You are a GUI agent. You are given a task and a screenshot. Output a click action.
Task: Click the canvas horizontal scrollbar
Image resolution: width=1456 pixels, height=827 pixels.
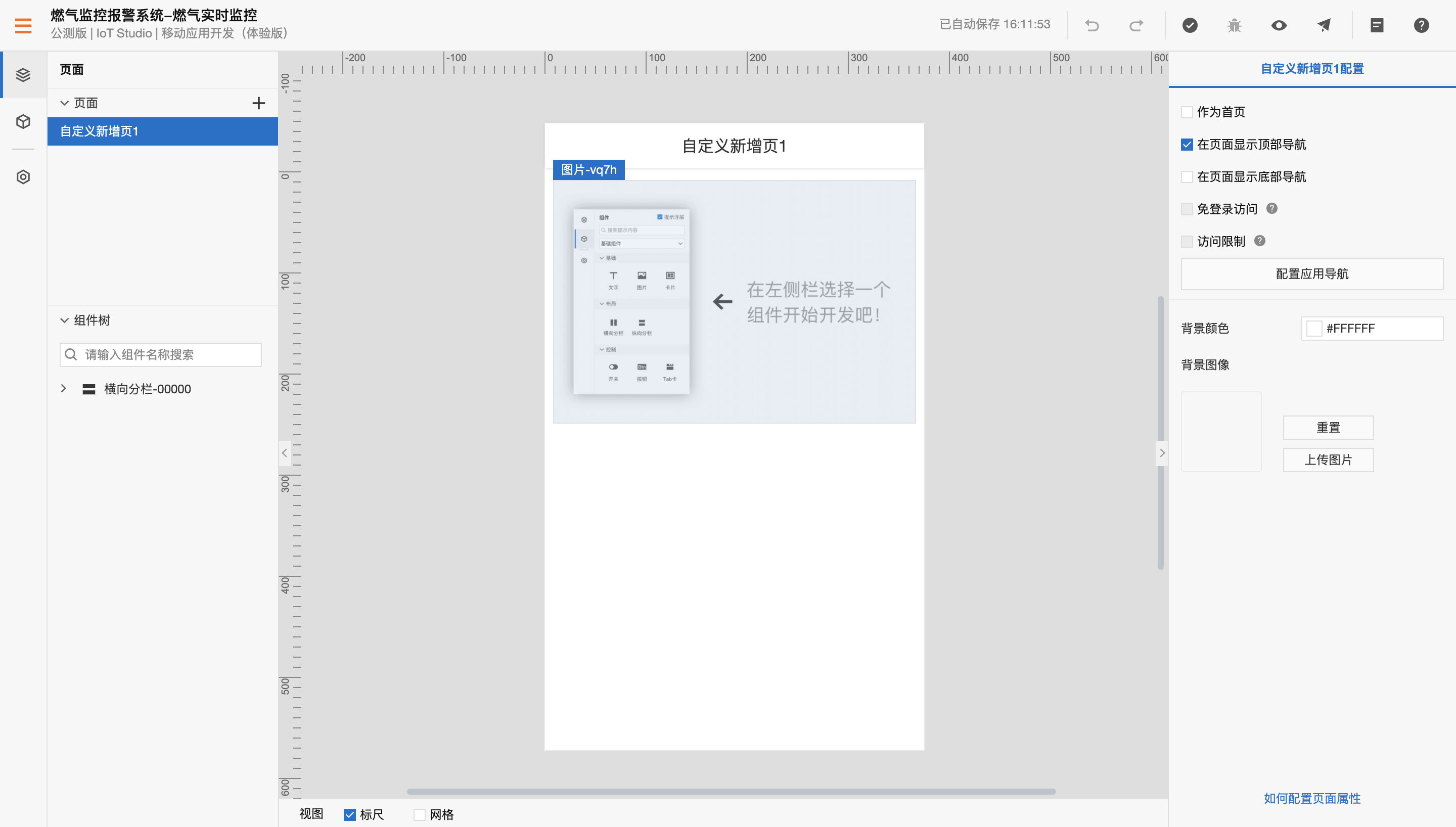[x=731, y=791]
